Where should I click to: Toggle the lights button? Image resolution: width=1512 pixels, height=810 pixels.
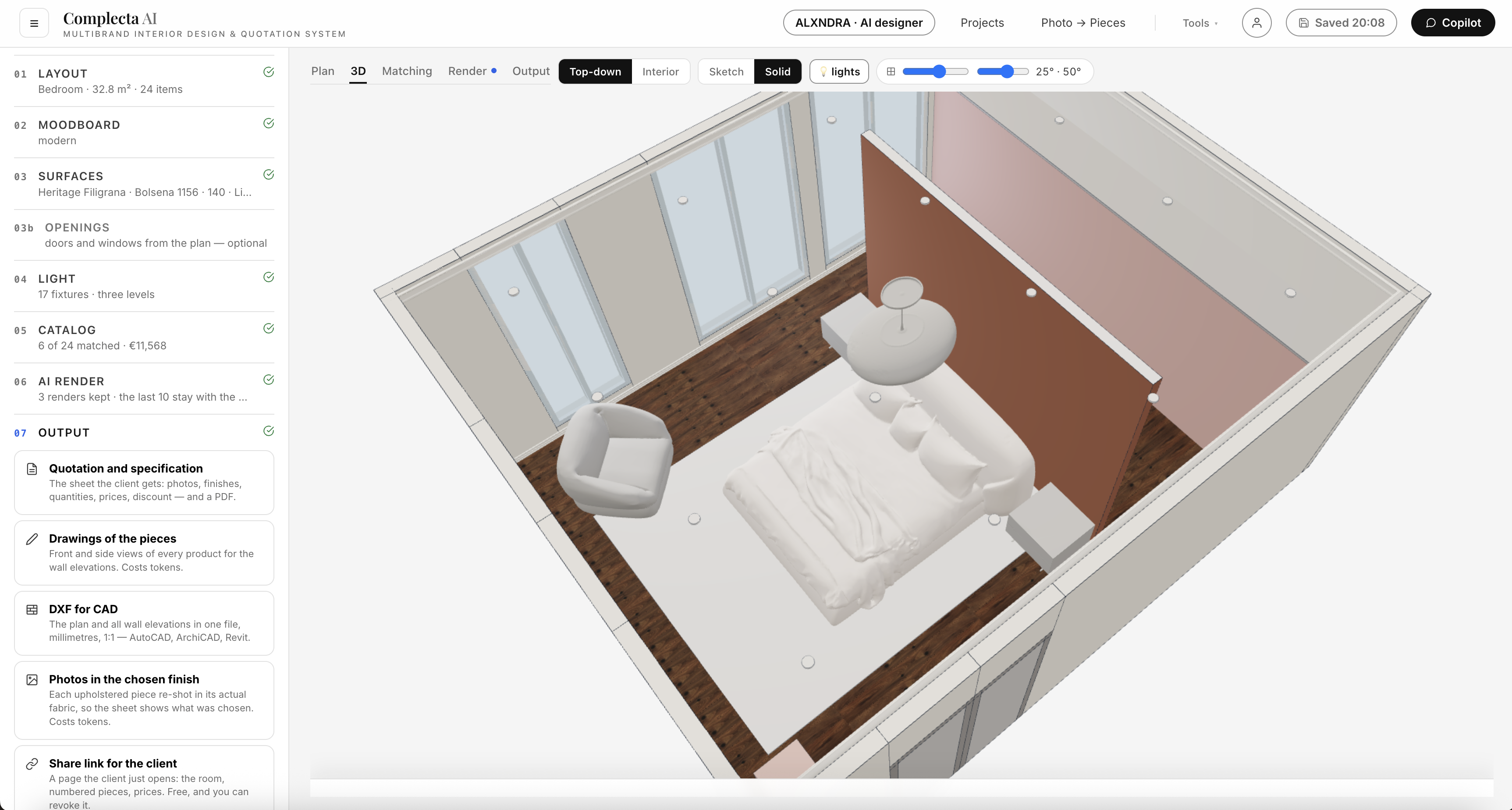839,71
